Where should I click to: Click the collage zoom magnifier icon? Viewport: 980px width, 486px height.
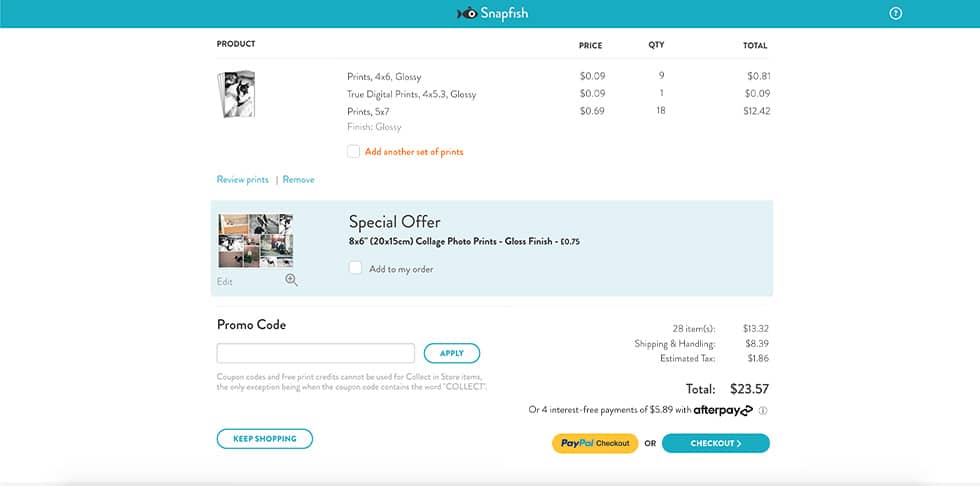coord(291,280)
